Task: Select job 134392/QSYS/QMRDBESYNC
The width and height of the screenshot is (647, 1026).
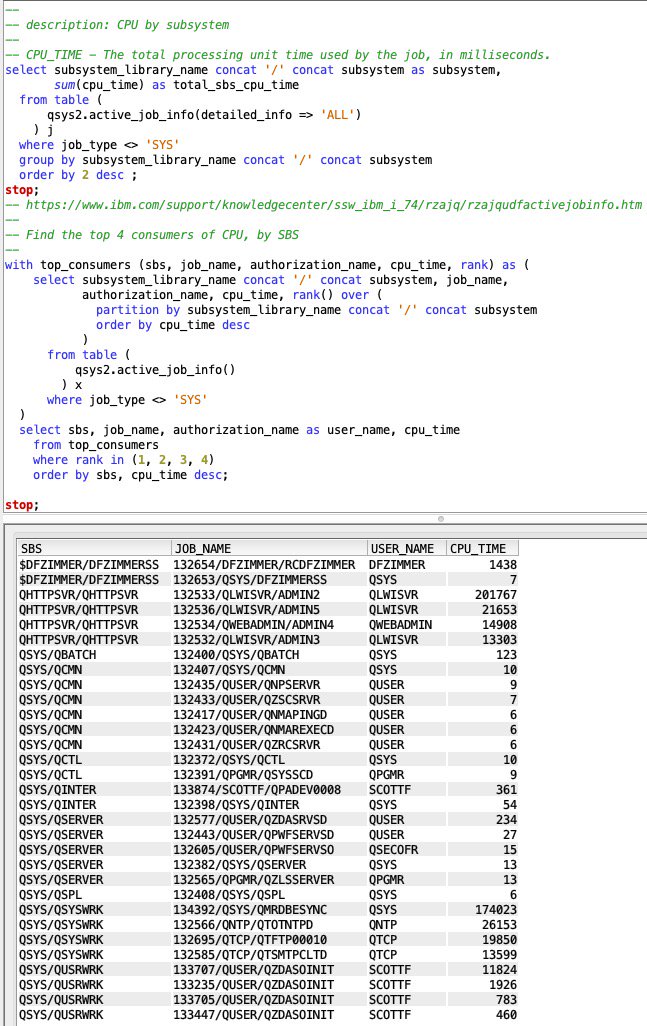Action: 250,910
